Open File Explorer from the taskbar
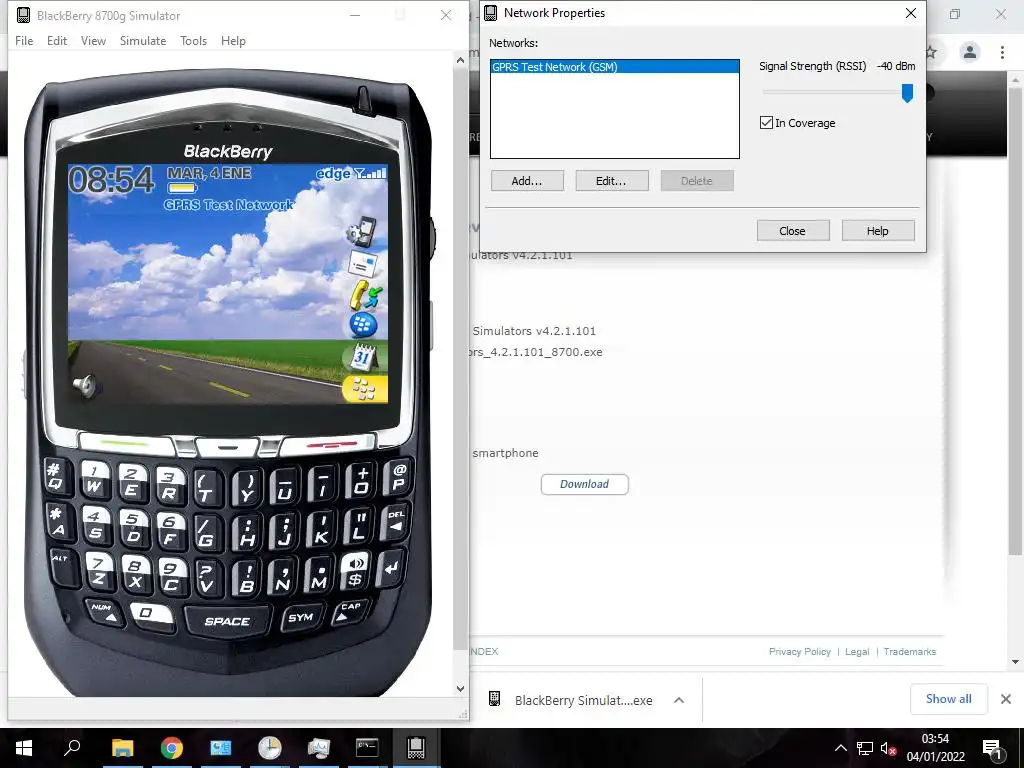 click(x=122, y=748)
